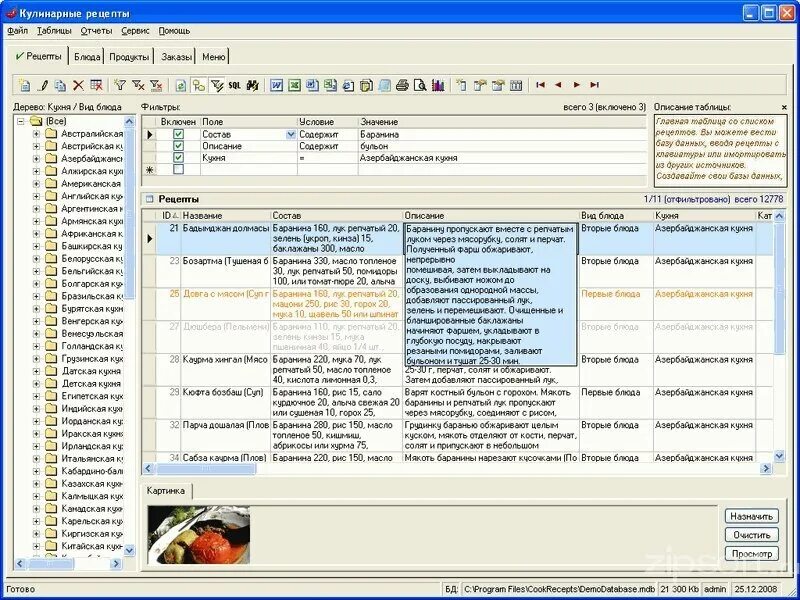Toggle the tree view toolbar icon
Image resolution: width=800 pixels, height=600 pixels.
(x=198, y=85)
